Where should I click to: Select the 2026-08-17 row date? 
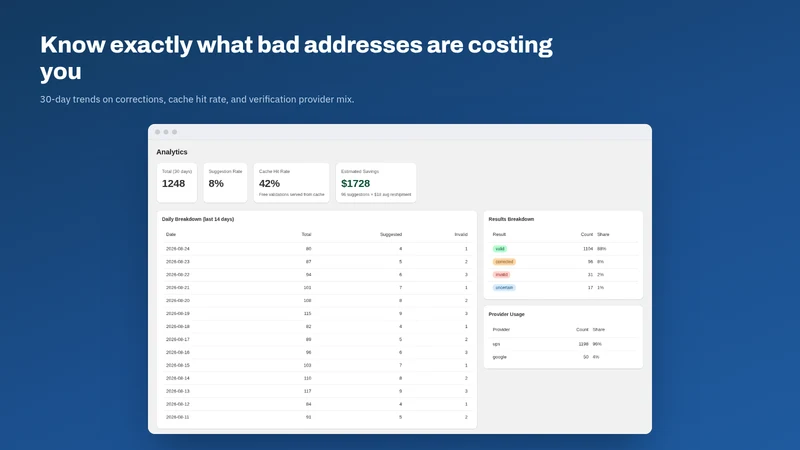click(178, 339)
